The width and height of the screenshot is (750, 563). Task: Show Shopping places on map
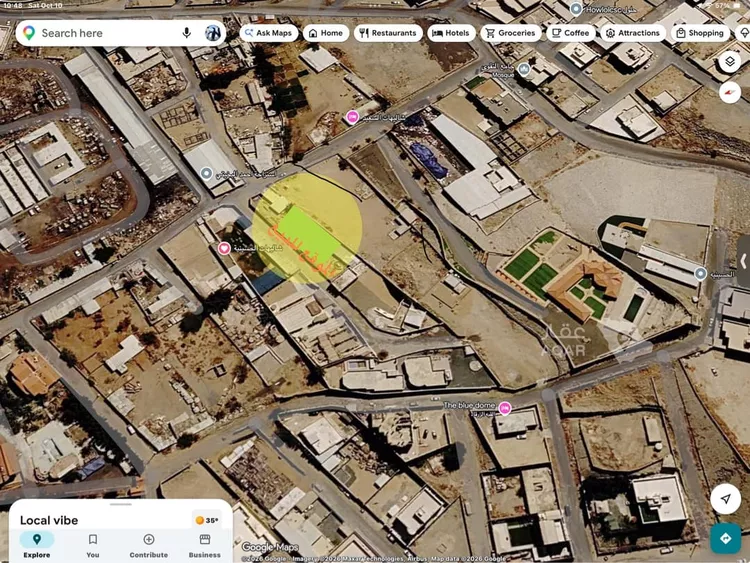click(700, 33)
